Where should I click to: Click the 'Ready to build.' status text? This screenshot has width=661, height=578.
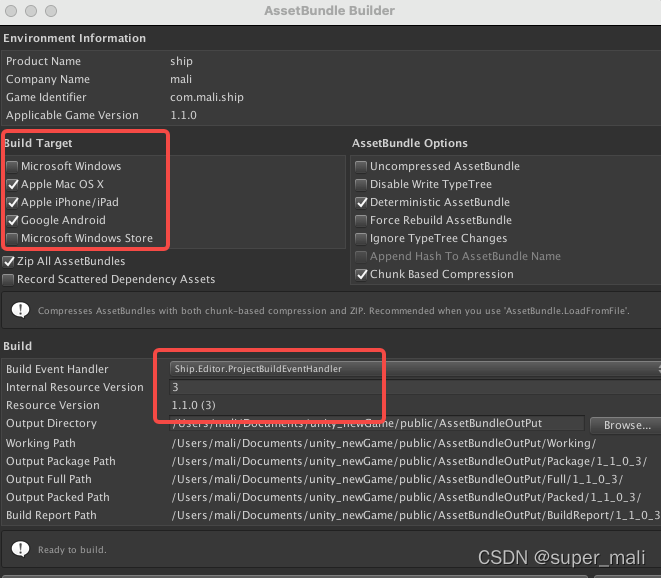click(72, 550)
